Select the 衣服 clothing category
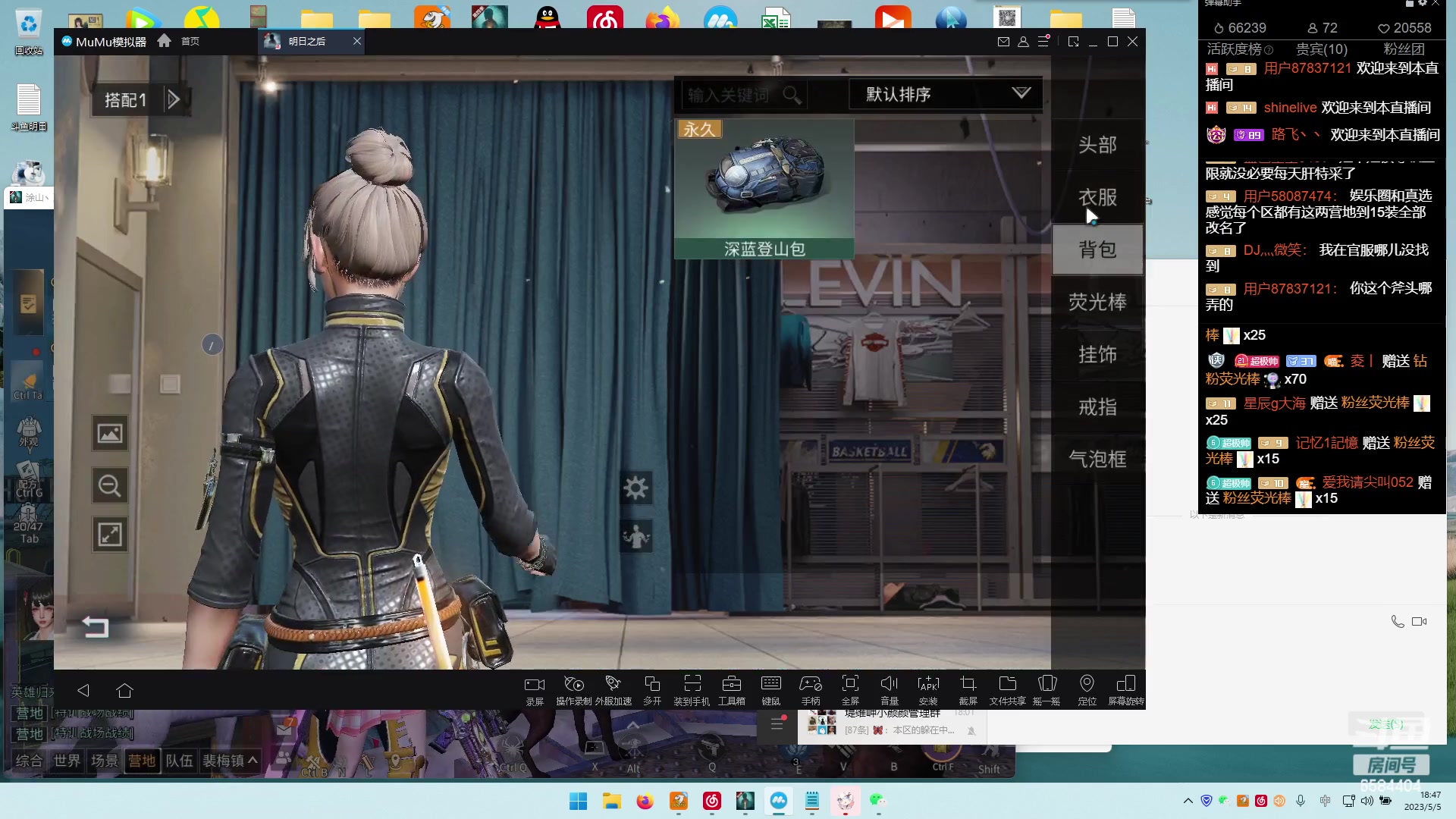The height and width of the screenshot is (819, 1456). pyautogui.click(x=1097, y=197)
